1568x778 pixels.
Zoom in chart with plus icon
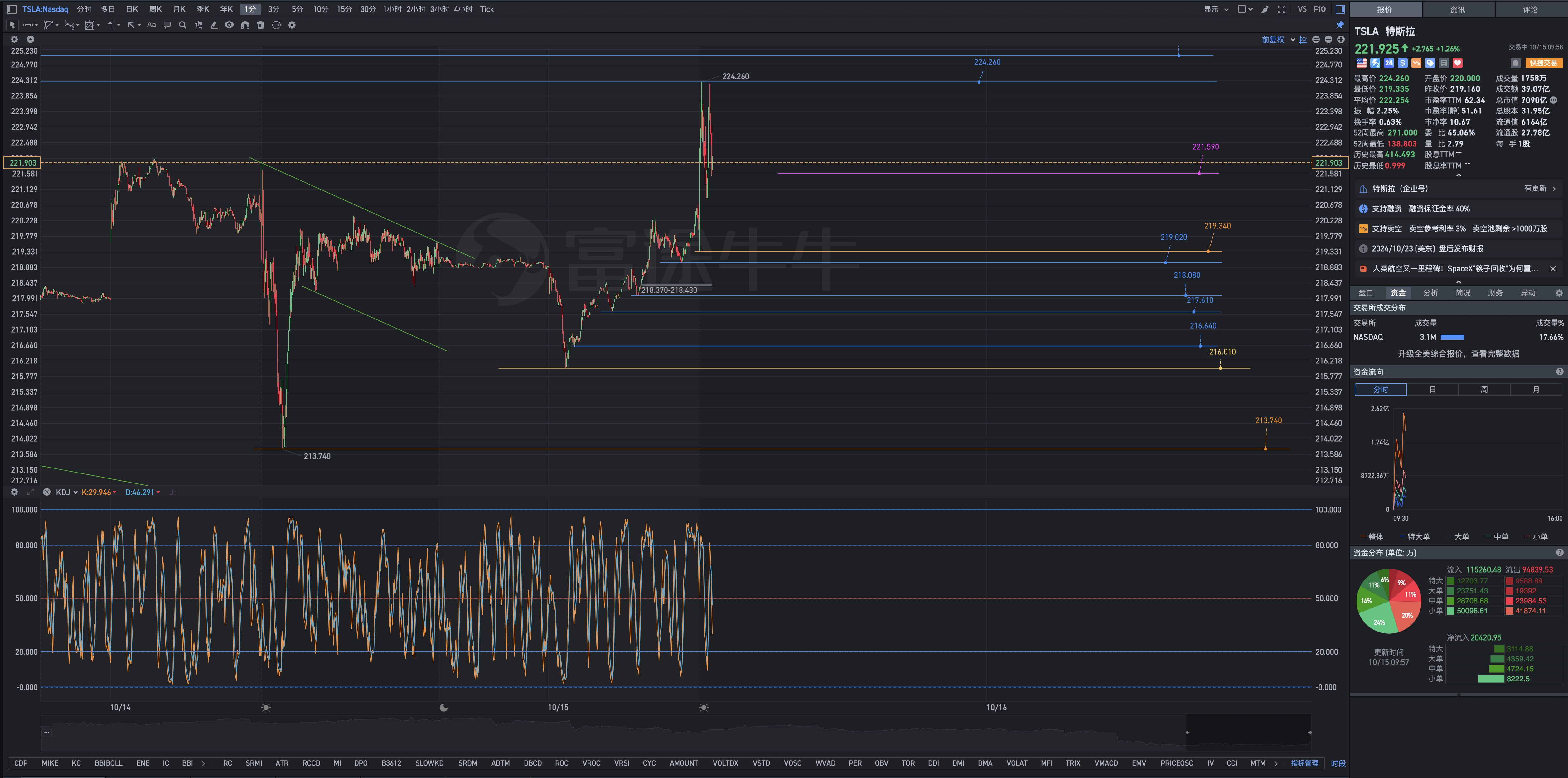[x=1340, y=40]
